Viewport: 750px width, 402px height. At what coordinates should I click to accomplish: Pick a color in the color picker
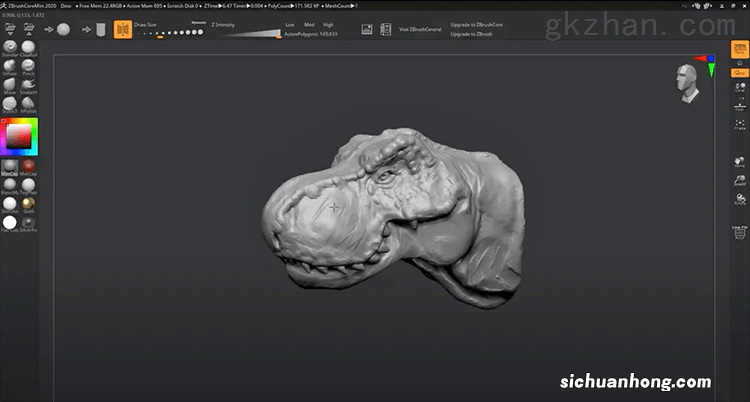point(18,136)
